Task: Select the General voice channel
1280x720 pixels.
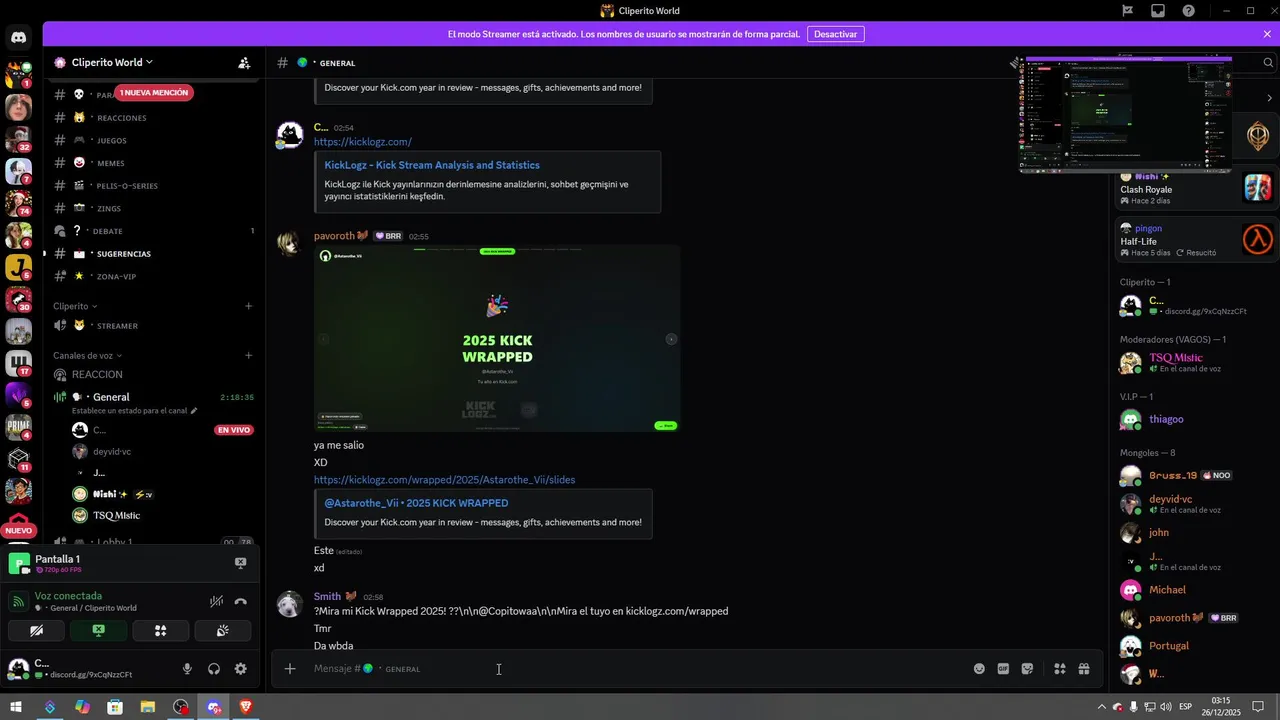Action: [152, 397]
